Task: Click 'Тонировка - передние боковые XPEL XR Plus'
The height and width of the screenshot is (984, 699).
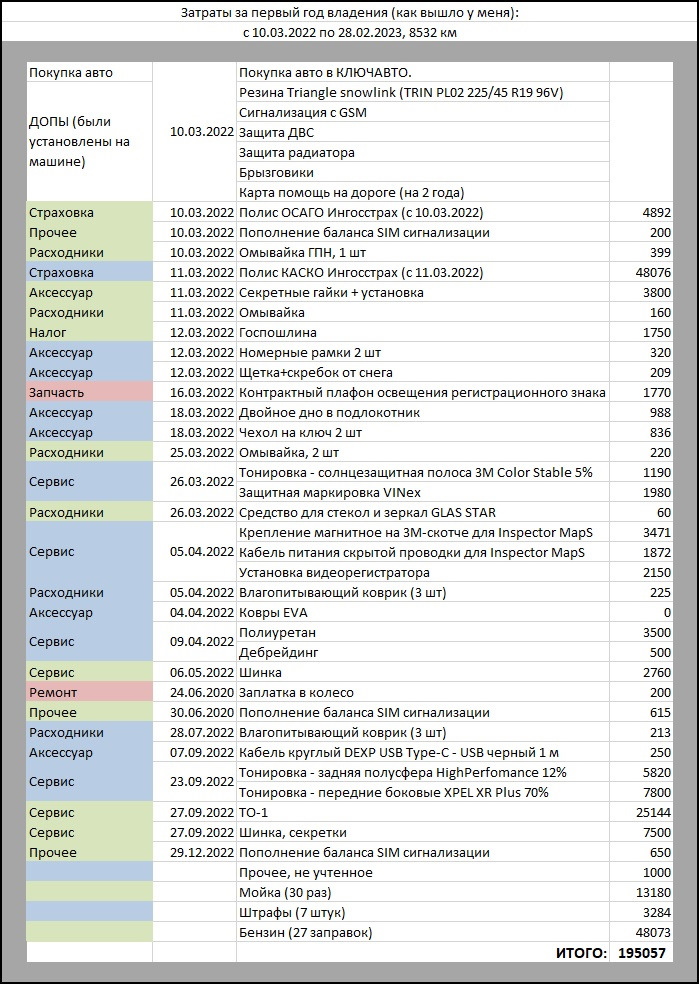Action: pyautogui.click(x=423, y=793)
